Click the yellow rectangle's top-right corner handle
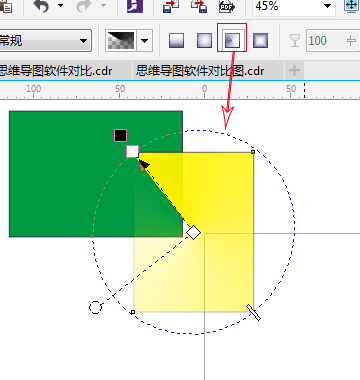This screenshot has height=380, width=360. pos(253,152)
